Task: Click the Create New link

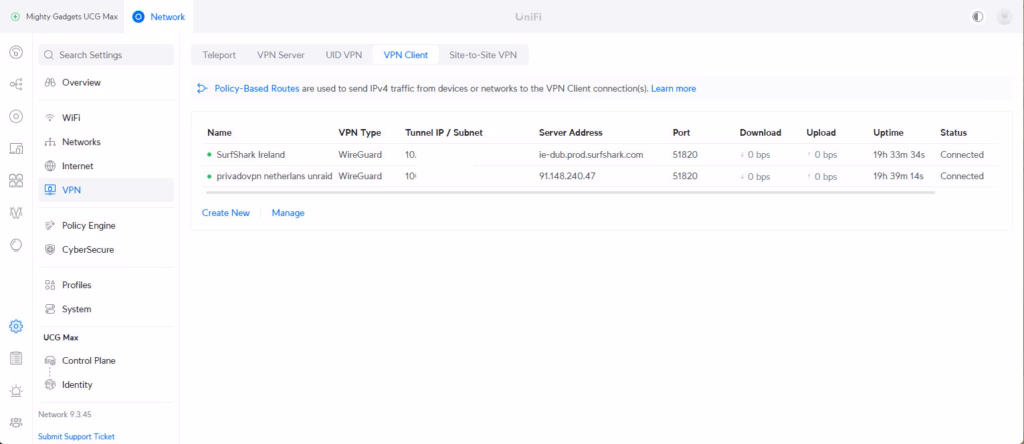Action: (226, 213)
